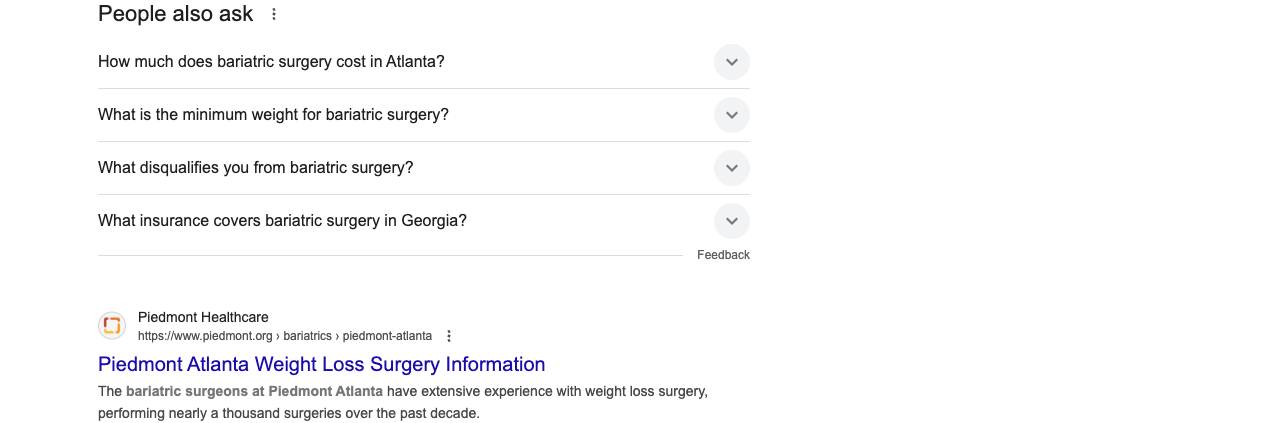Click the Feedback link
Viewport: 1280px width, 423px height.
723,255
